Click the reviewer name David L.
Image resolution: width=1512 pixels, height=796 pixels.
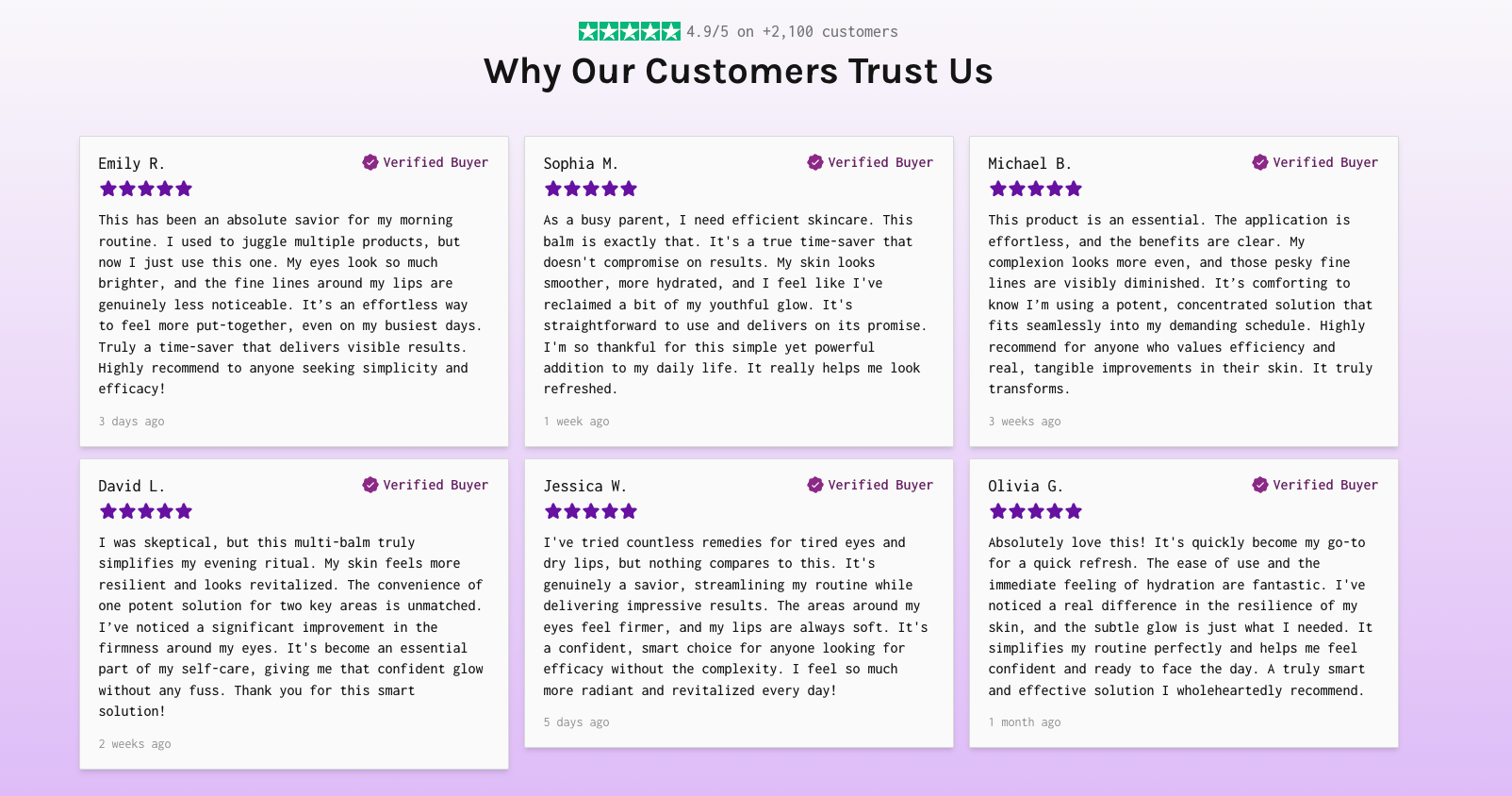point(132,487)
